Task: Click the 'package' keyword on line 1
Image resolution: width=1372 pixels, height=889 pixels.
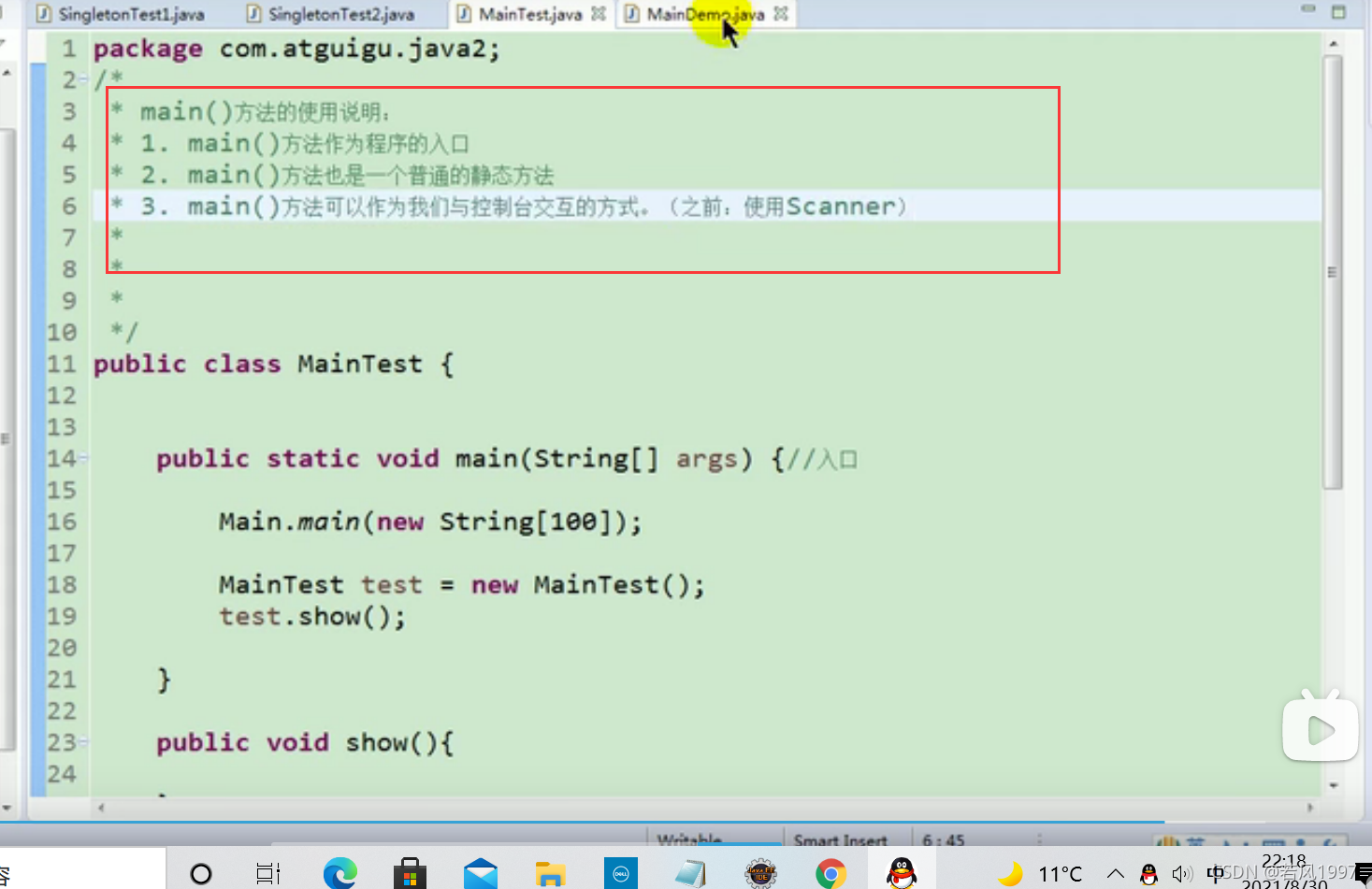Action: pyautogui.click(x=148, y=49)
